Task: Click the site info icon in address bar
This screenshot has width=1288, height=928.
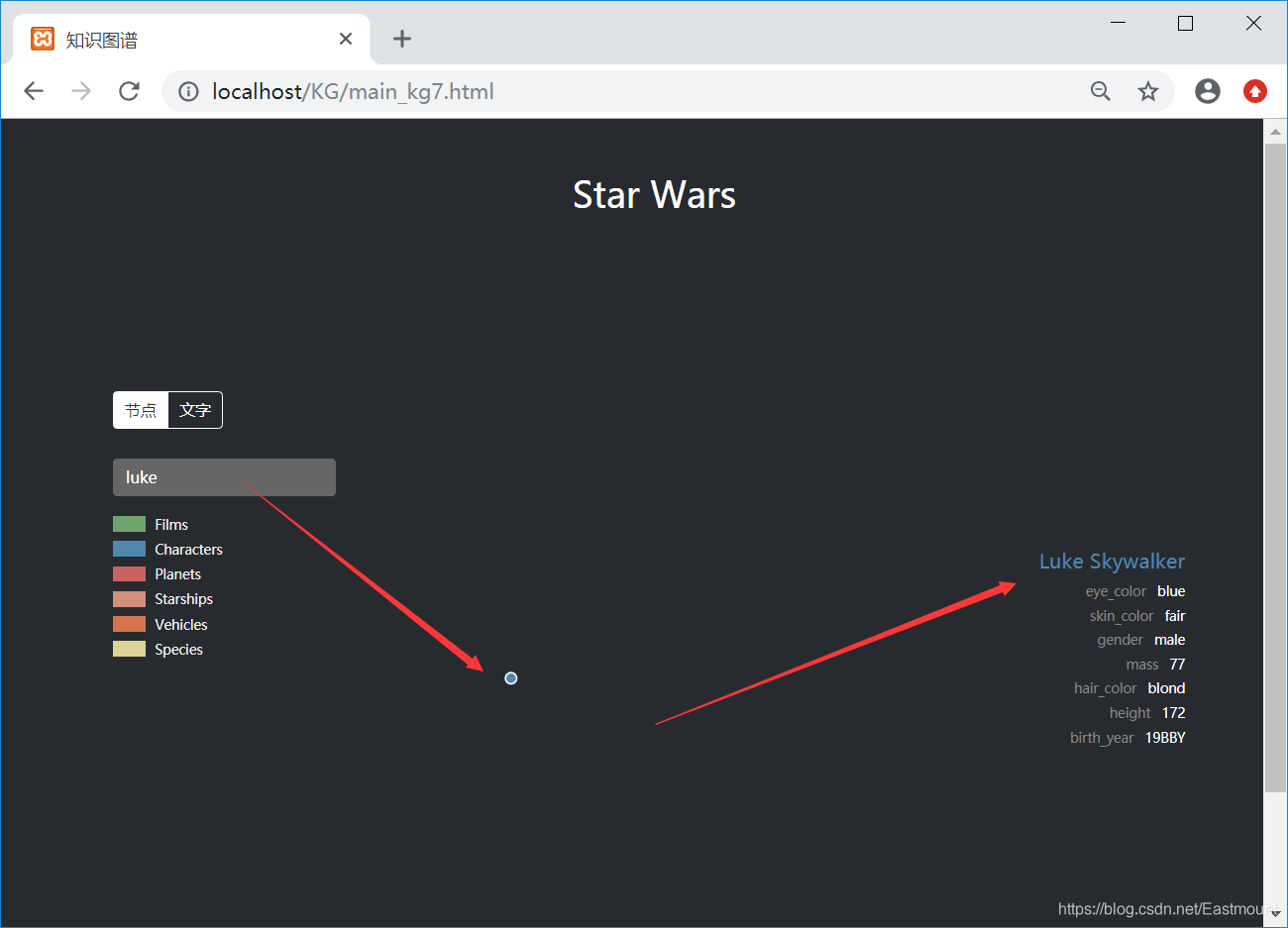Action: pos(188,91)
